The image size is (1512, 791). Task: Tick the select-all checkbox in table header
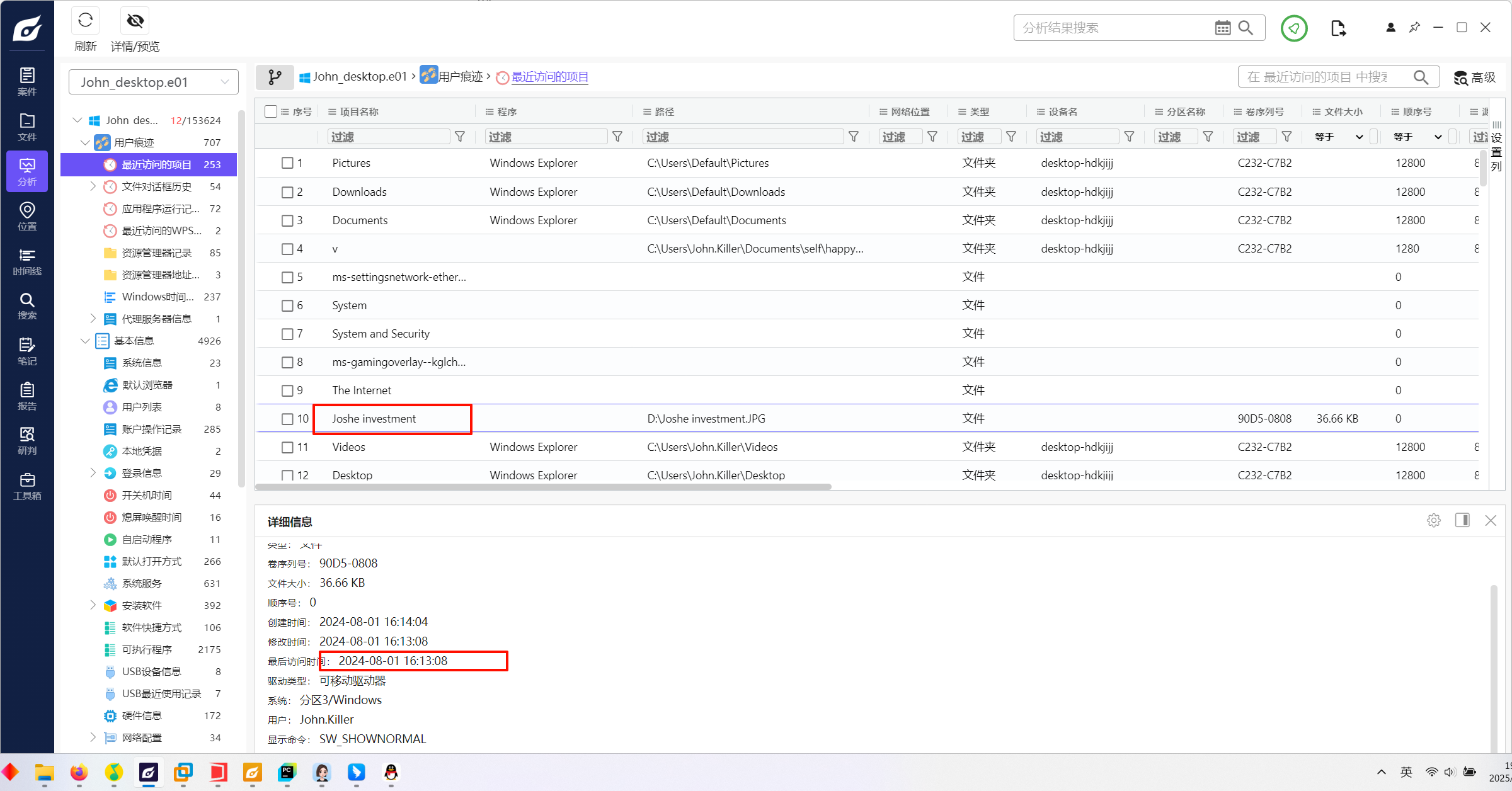[271, 111]
